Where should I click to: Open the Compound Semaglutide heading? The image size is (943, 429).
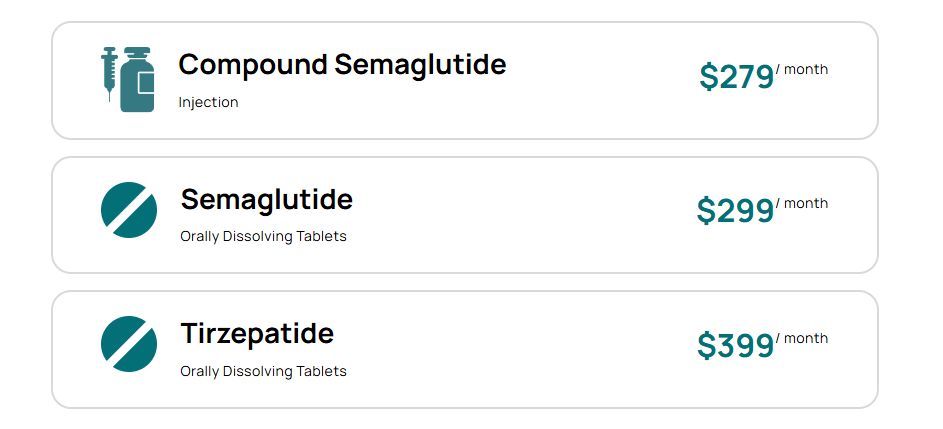342,65
